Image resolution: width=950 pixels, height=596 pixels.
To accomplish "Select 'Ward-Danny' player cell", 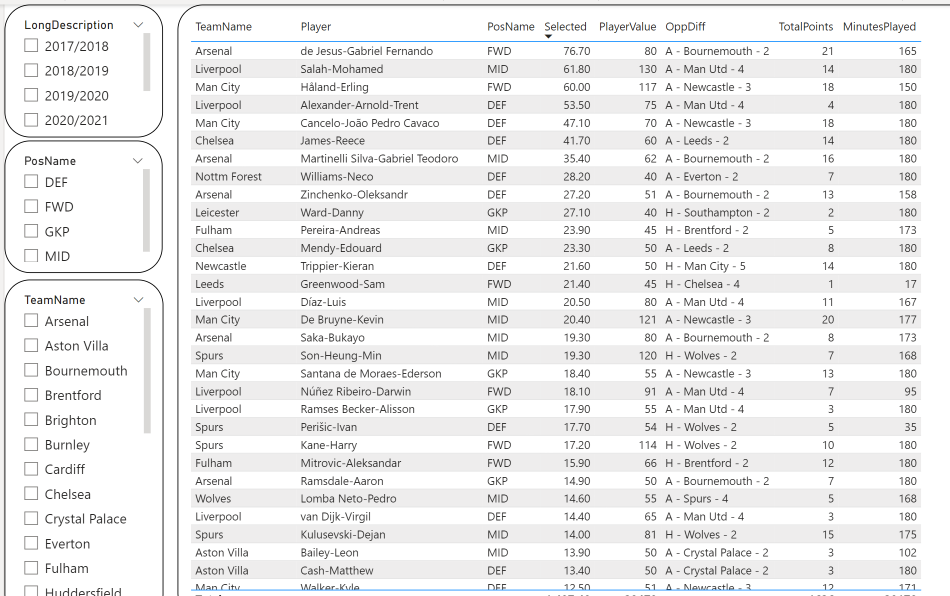I will click(332, 213).
